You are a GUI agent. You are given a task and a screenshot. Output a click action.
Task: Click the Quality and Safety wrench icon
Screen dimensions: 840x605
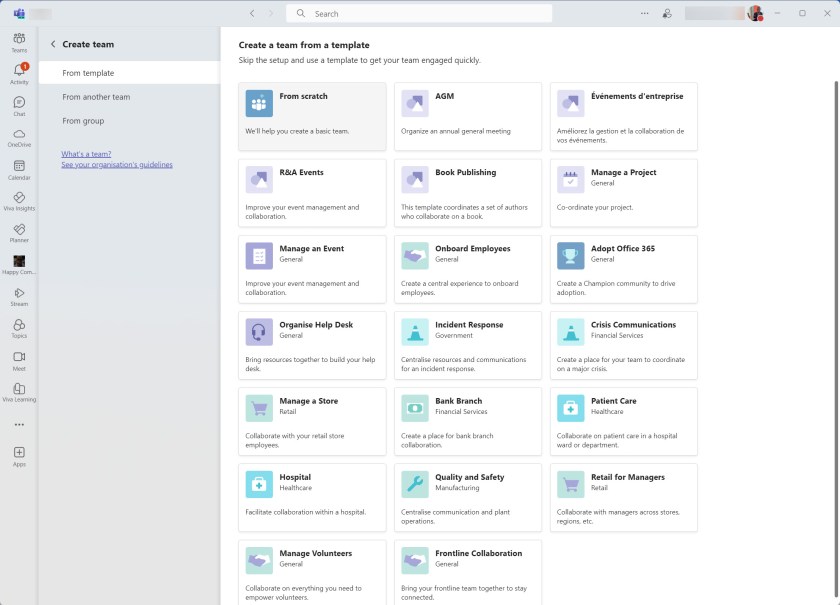(x=415, y=484)
